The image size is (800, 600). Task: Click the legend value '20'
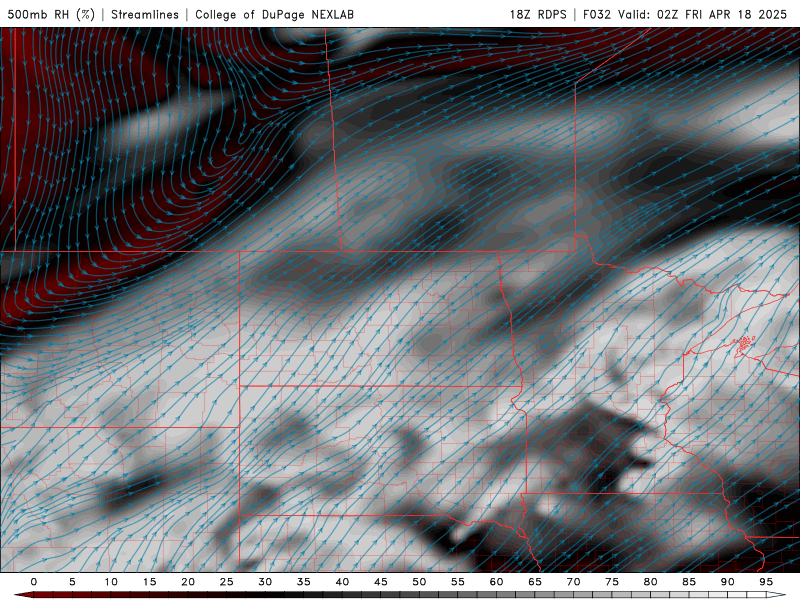188,582
